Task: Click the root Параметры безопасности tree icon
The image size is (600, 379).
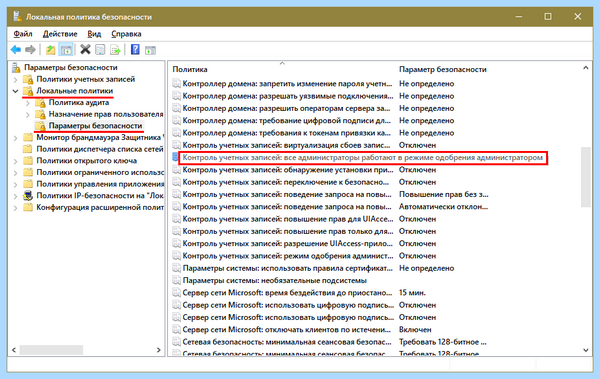Action: point(16,68)
